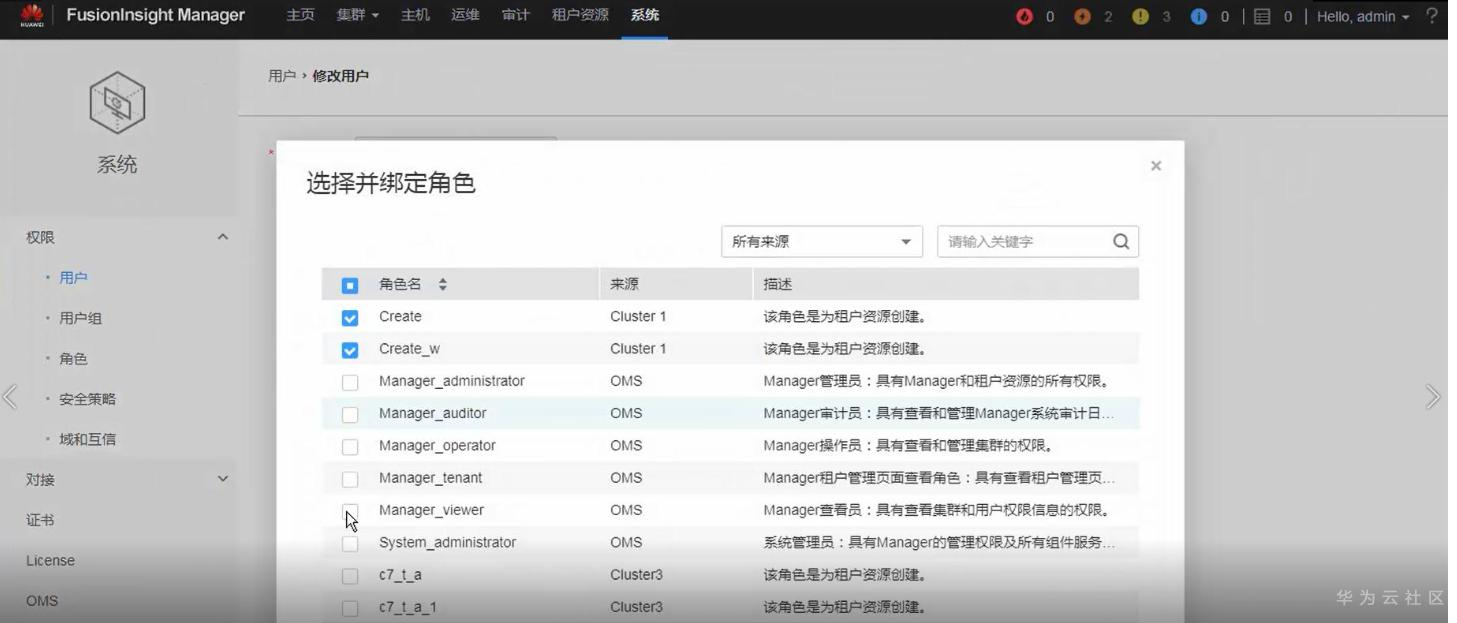Click the left page arrow
This screenshot has width=1457, height=623.
[x=11, y=397]
